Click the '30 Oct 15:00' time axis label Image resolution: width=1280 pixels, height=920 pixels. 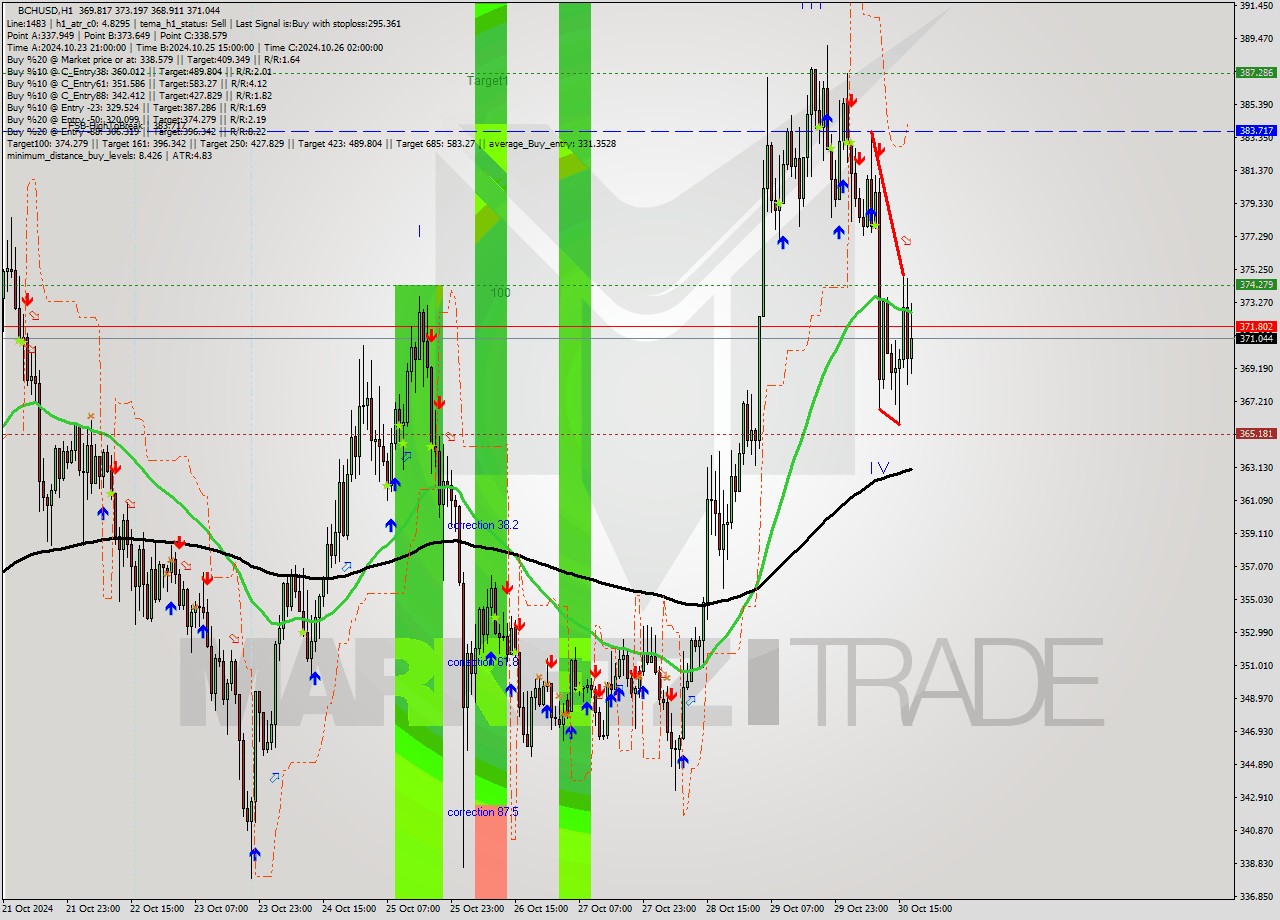(924, 909)
